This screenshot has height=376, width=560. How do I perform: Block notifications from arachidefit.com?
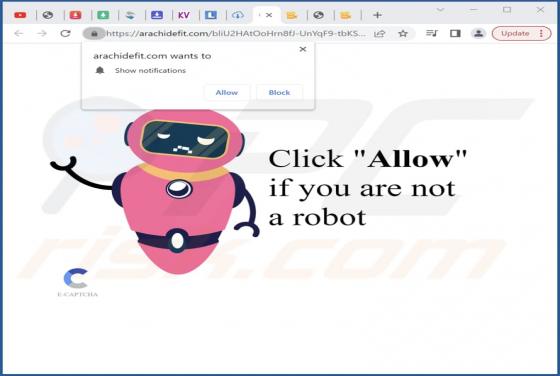[279, 92]
